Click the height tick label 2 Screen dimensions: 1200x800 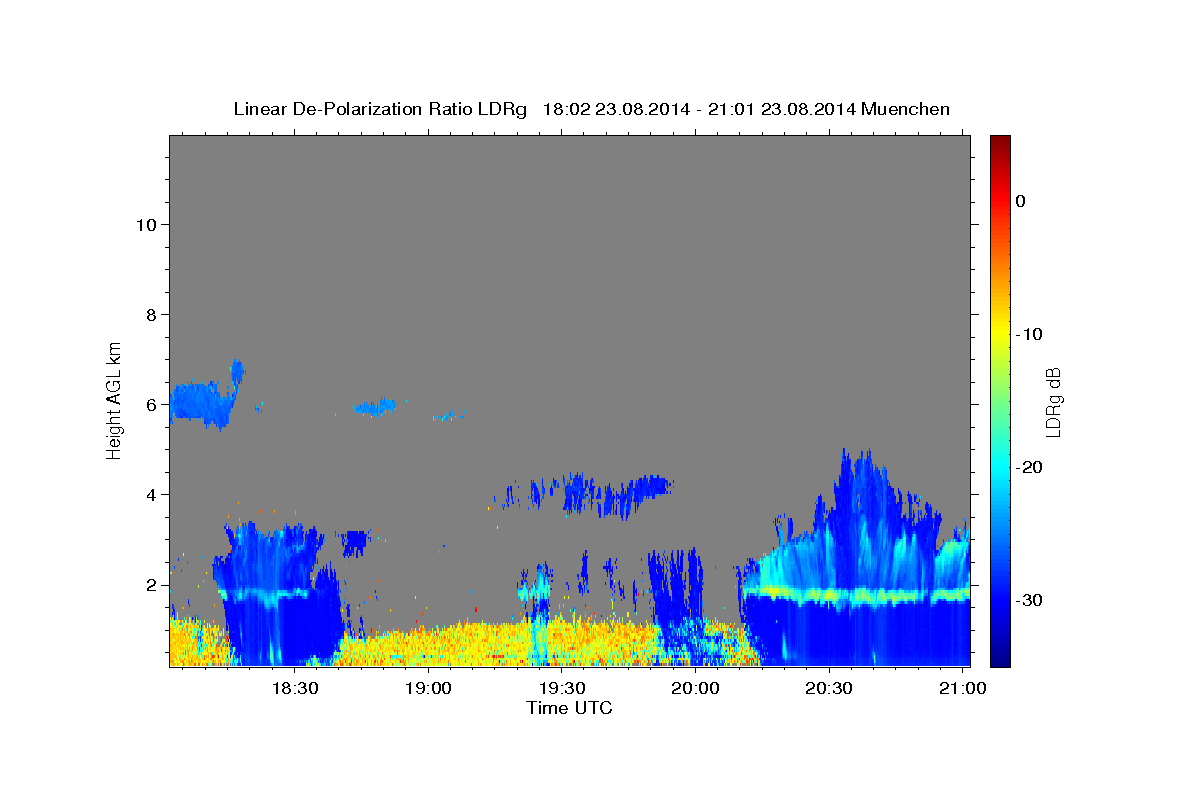149,584
